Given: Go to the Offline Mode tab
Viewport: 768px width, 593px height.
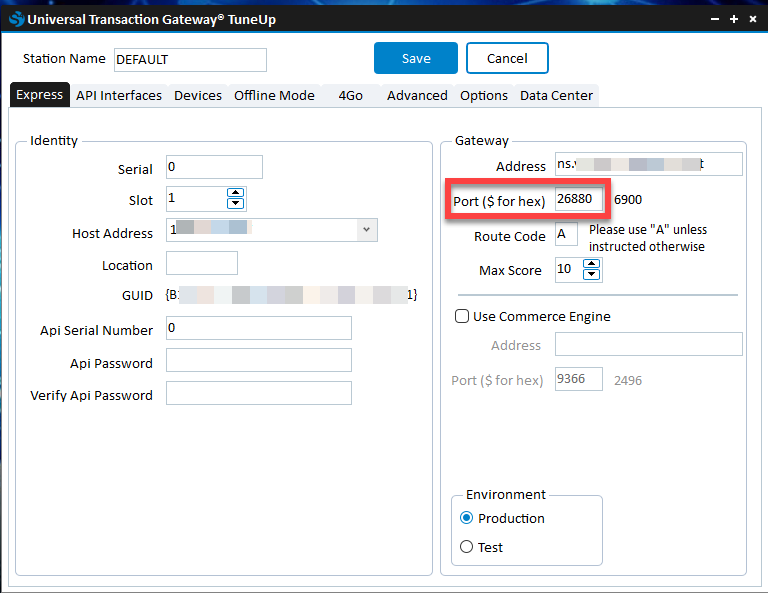Looking at the screenshot, I should [x=274, y=95].
